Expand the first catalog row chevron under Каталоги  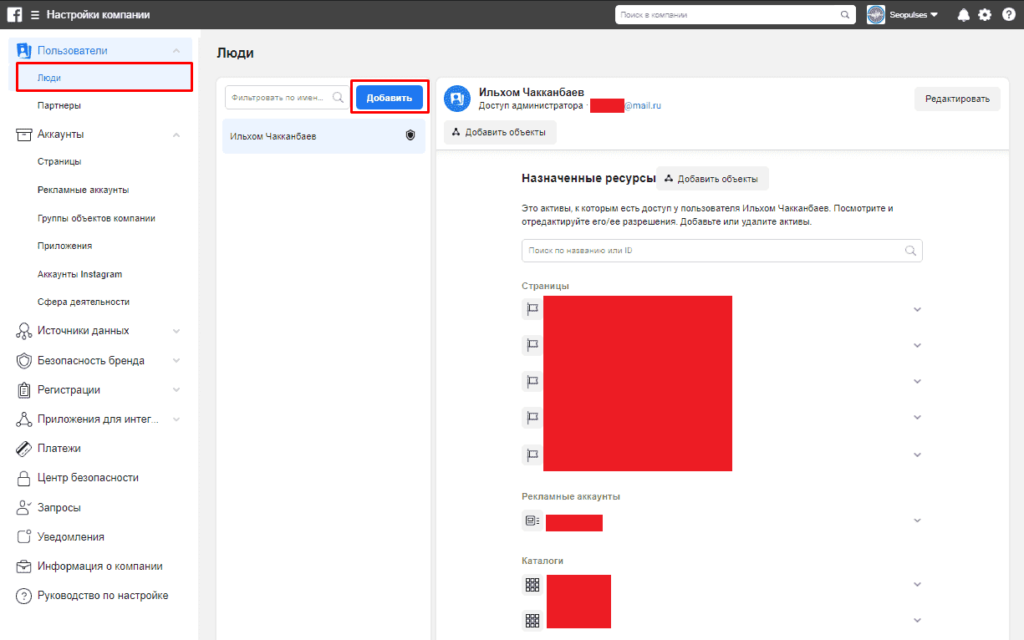[917, 584]
